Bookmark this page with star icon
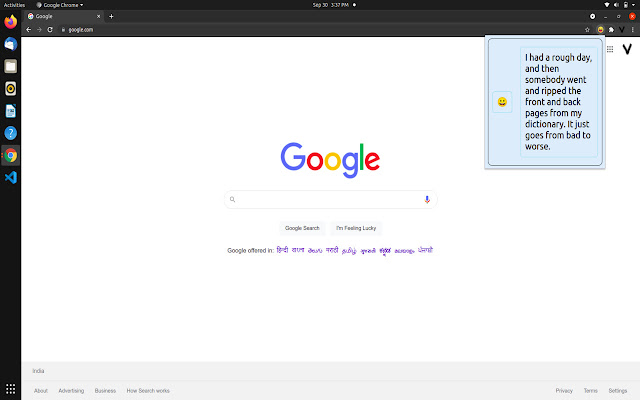 coord(587,29)
